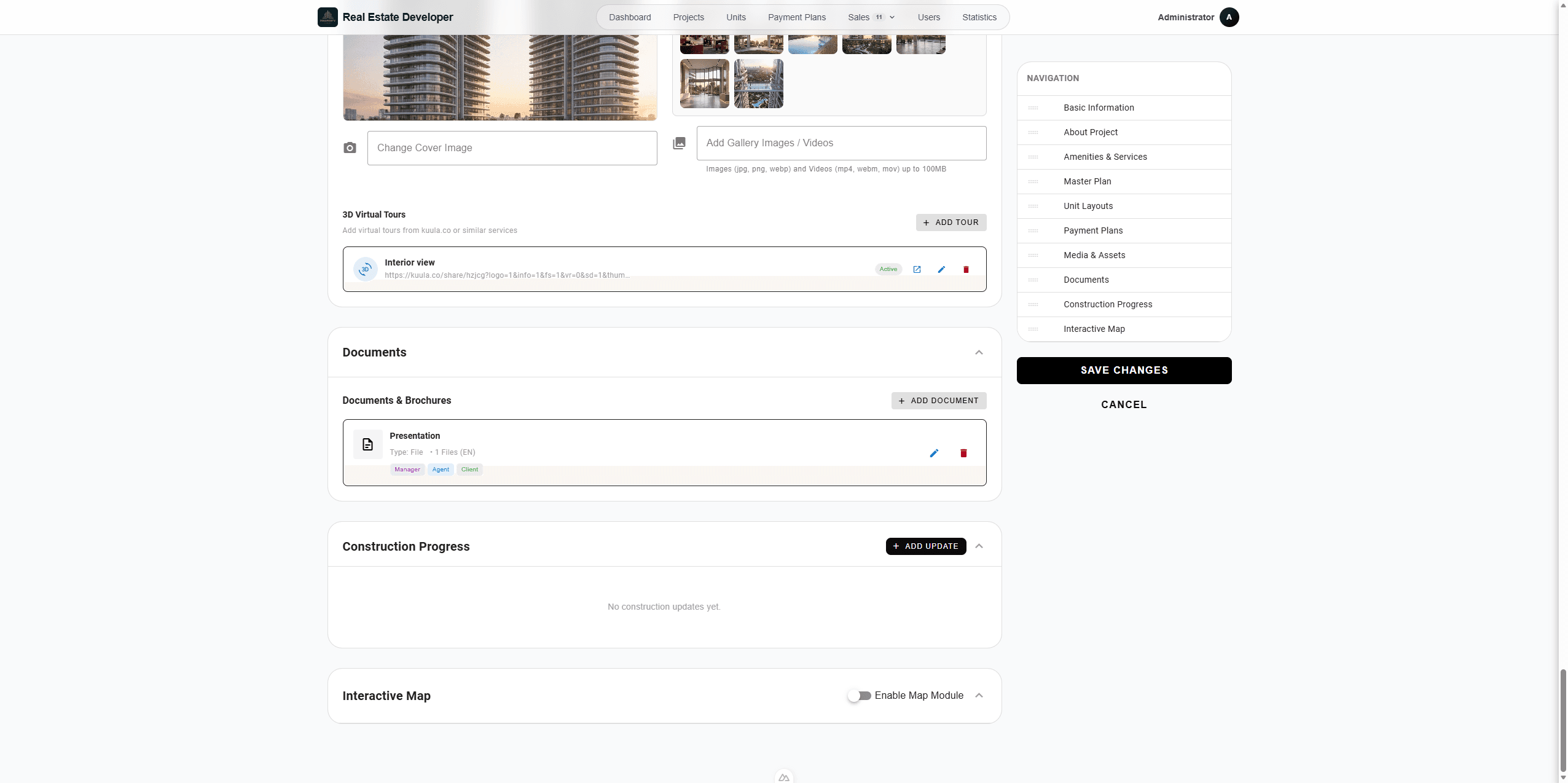Click the Presentation file icon

click(x=367, y=444)
